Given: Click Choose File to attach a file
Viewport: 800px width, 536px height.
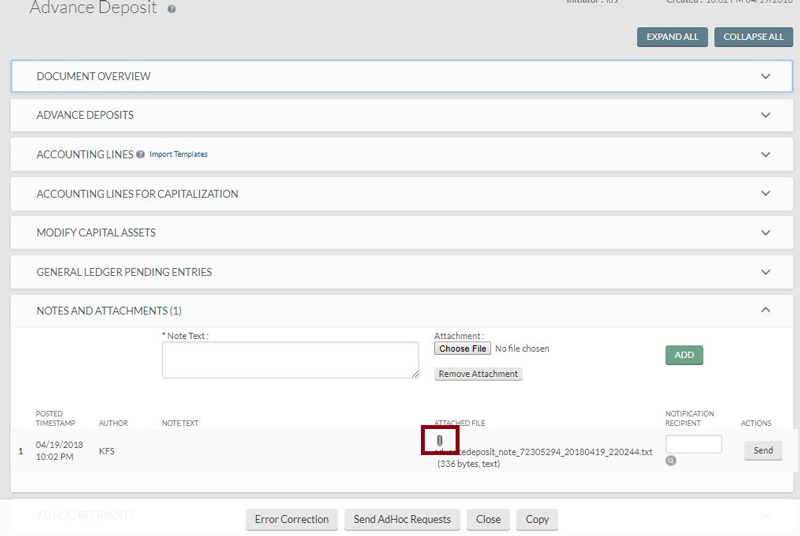Looking at the screenshot, I should [x=463, y=349].
